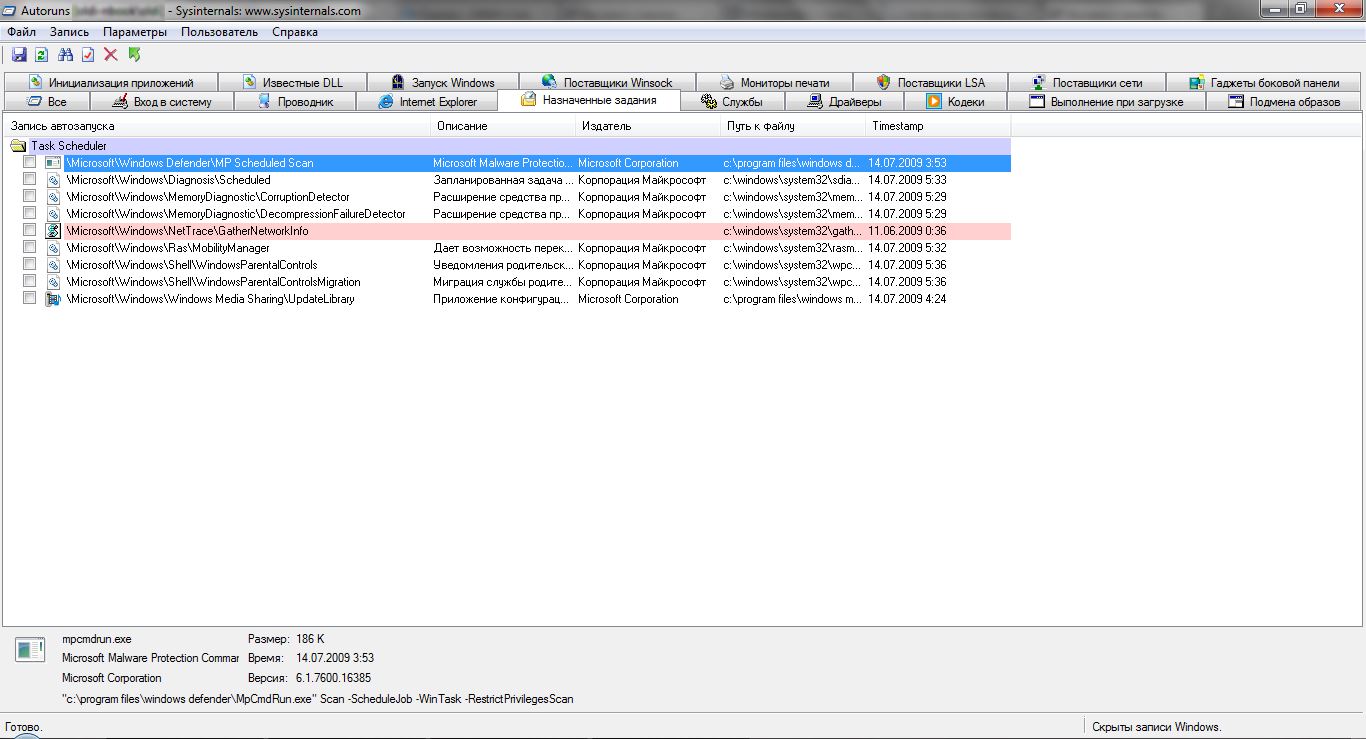Switch to the Поставщики сети tab
This screenshot has width=1366, height=739.
1085,82
